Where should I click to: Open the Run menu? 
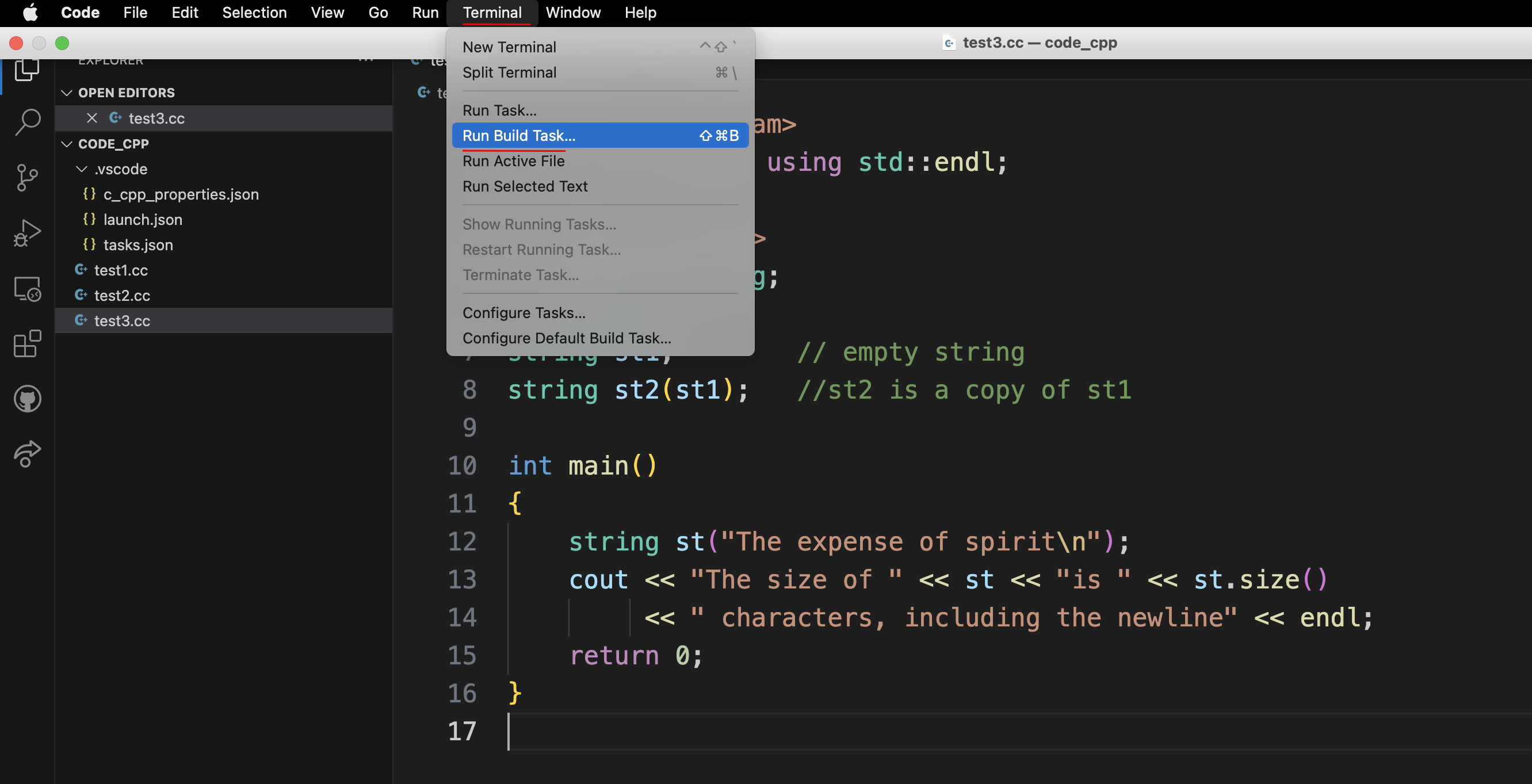pos(425,13)
